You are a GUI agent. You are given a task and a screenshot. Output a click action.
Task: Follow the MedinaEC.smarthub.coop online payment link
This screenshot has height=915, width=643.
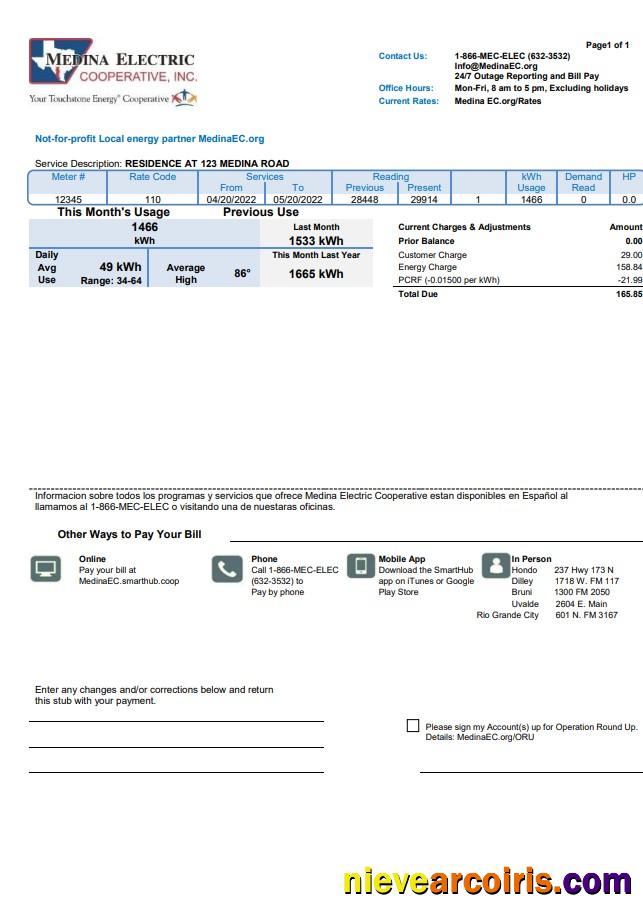point(129,581)
